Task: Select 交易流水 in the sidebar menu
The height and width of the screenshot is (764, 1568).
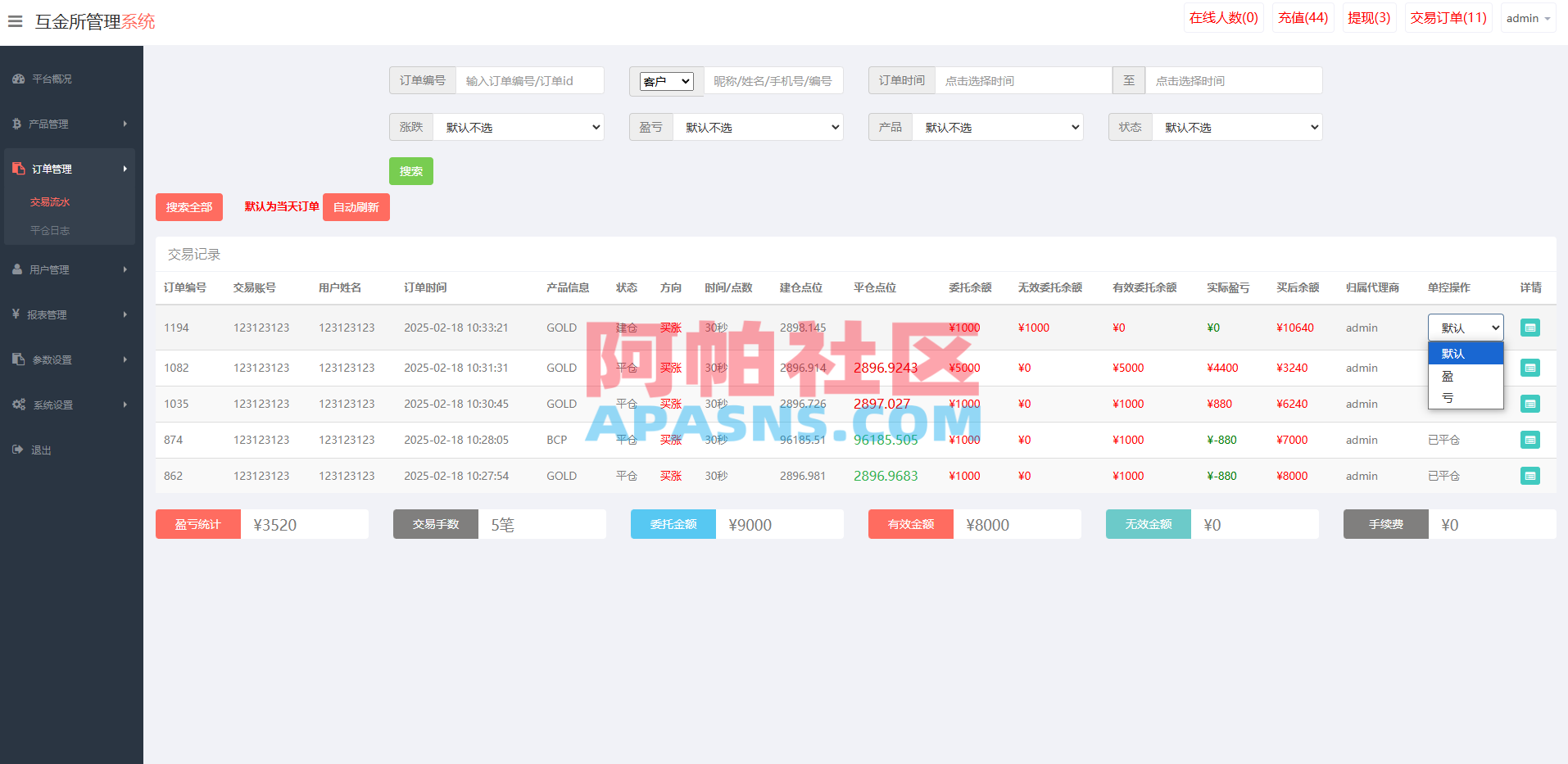Action: [50, 201]
